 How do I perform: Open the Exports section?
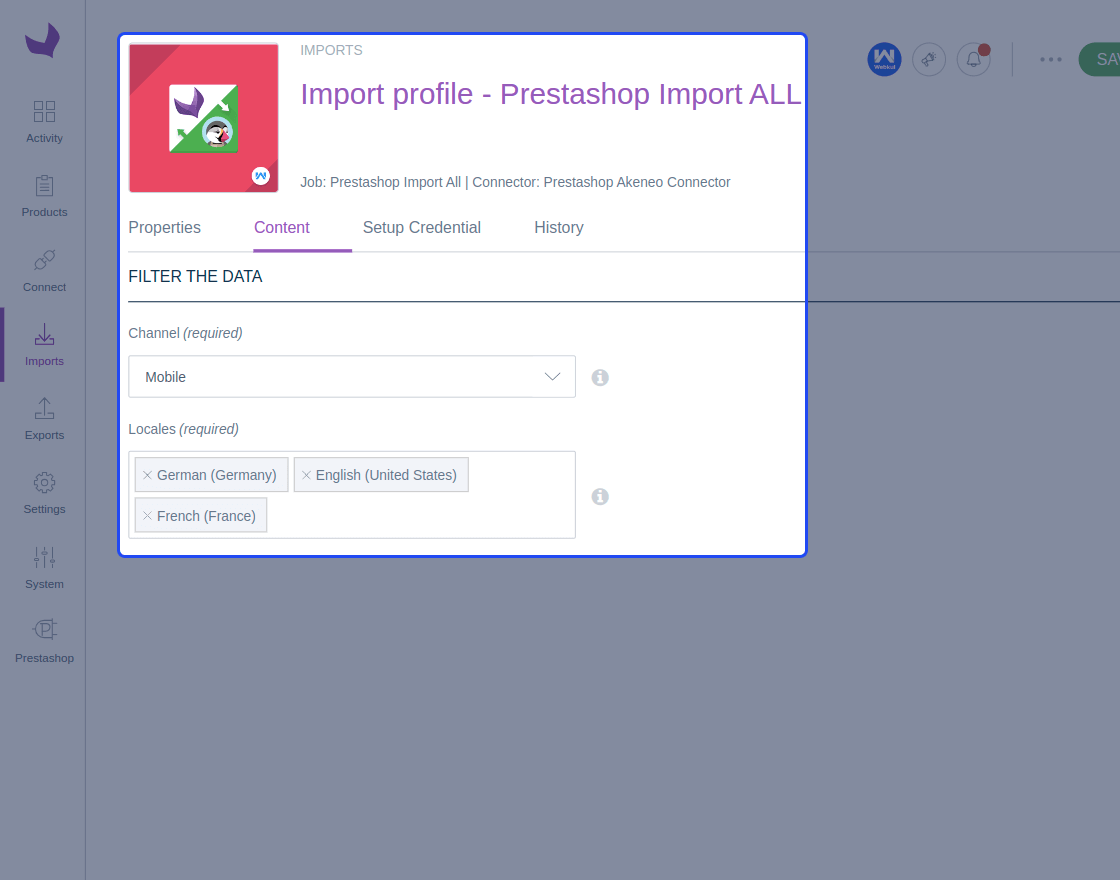click(44, 419)
